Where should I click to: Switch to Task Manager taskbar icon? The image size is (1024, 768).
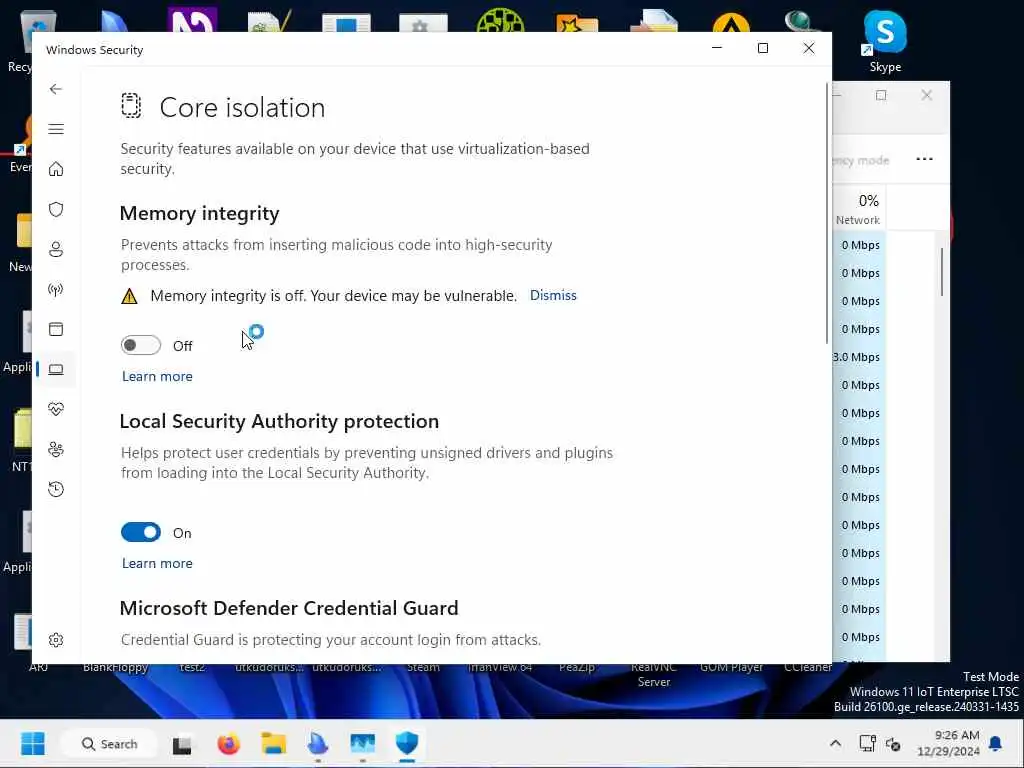point(362,744)
